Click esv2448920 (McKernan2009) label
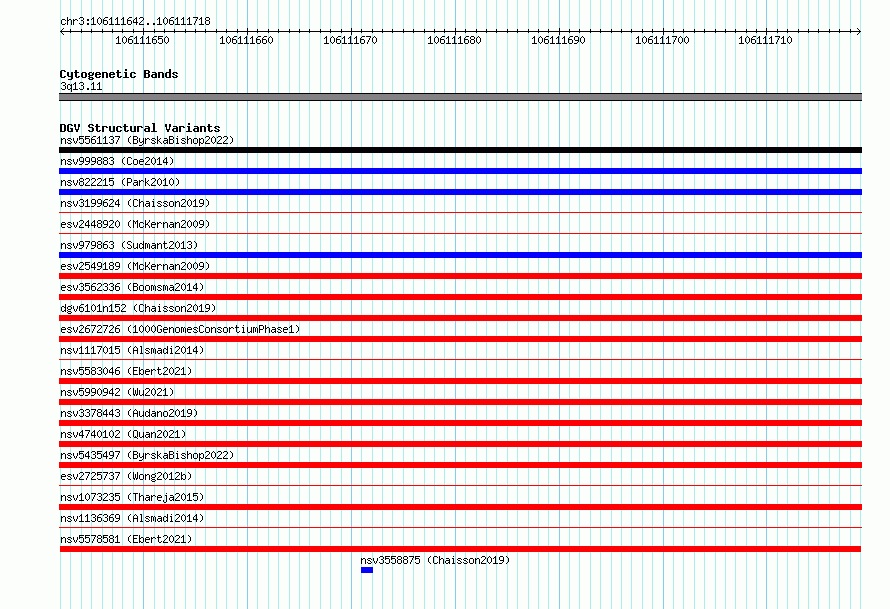This screenshot has width=890, height=609. [x=135, y=224]
